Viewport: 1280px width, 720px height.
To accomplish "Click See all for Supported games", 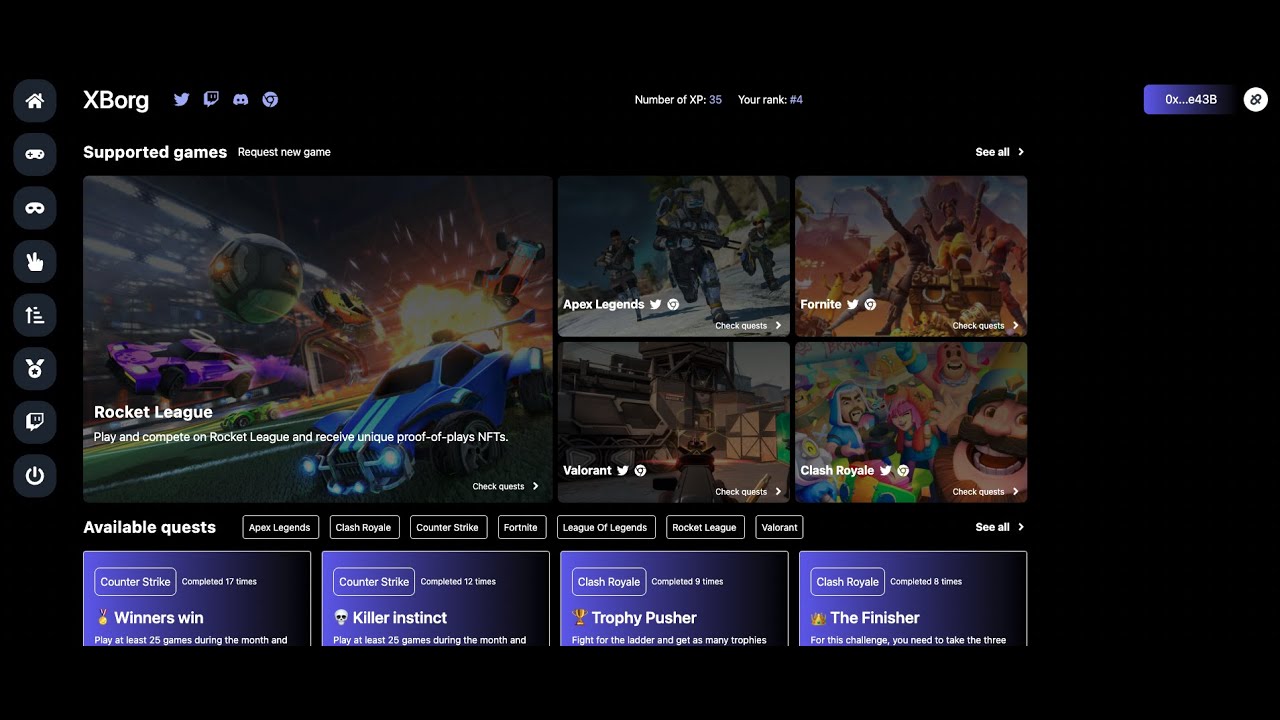I will coord(1000,152).
